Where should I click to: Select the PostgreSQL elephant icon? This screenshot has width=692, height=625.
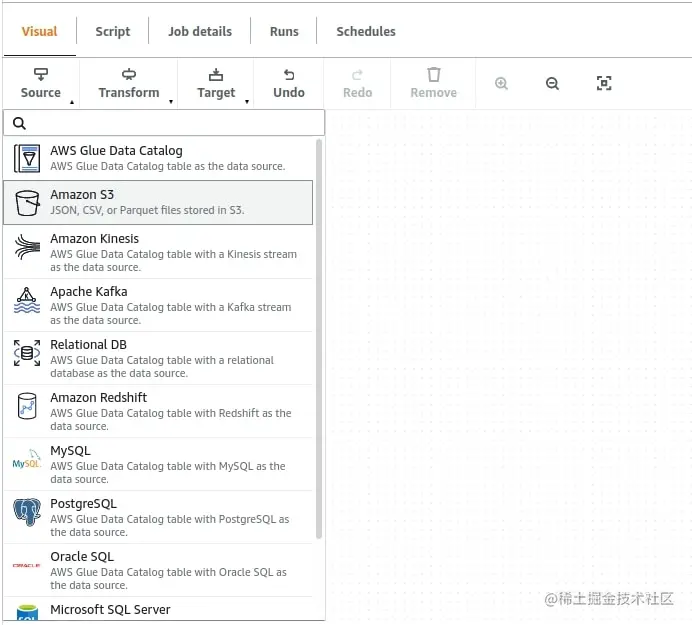pos(27,512)
